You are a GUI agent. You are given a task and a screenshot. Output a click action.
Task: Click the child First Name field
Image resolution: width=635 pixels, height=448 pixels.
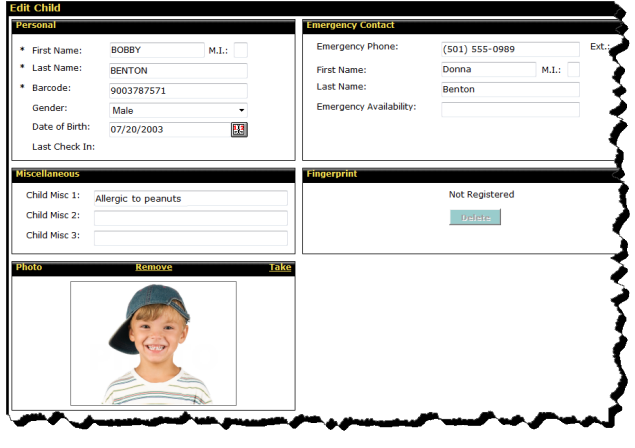click(155, 50)
